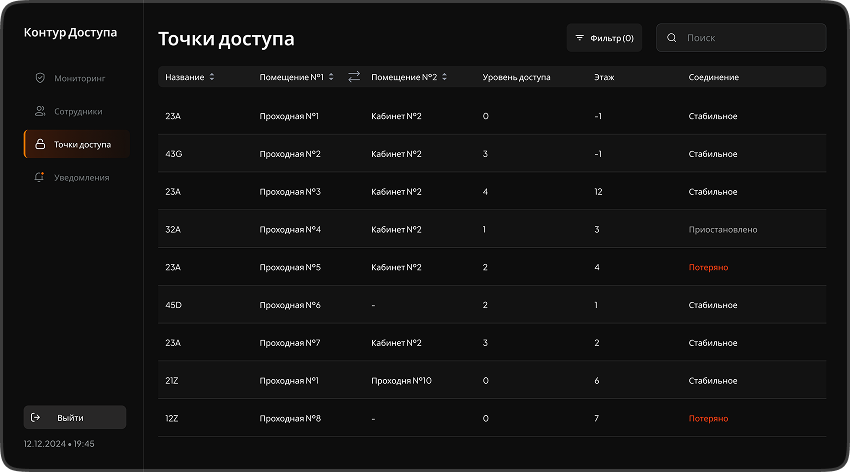This screenshot has width=850, height=472.
Task: Swap rooms using the arrows icon
Action: pos(354,77)
